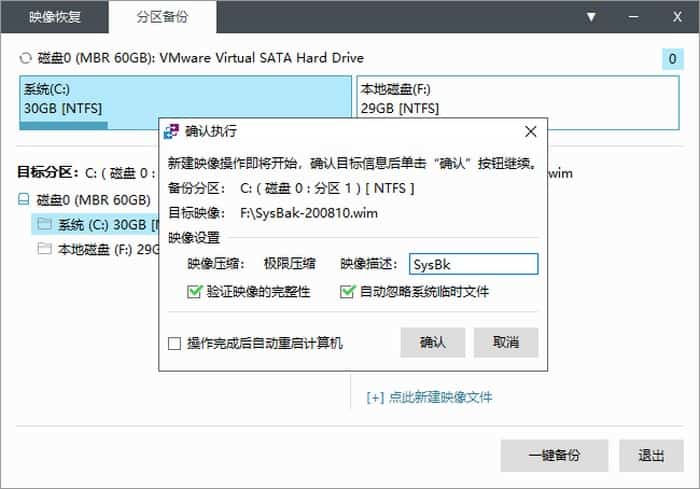The image size is (700, 489).
Task: Click the 确认 button in dialog
Action: pos(433,343)
